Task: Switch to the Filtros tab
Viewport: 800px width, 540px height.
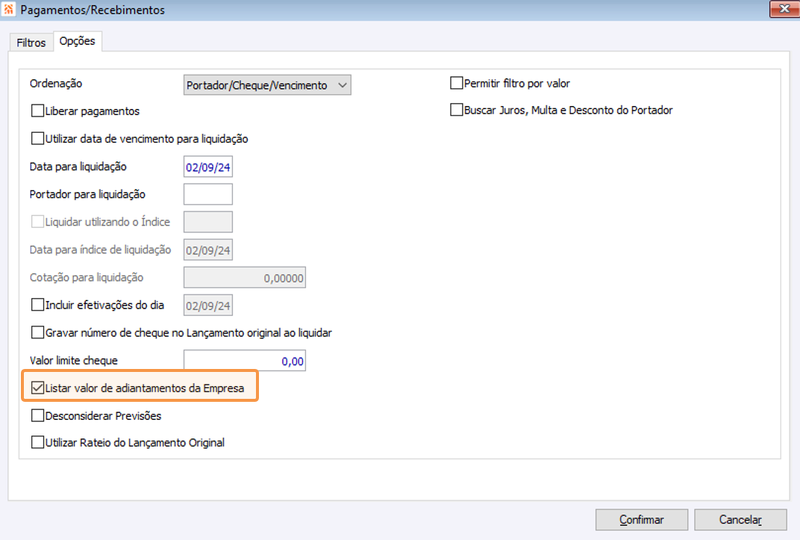Action: click(31, 42)
